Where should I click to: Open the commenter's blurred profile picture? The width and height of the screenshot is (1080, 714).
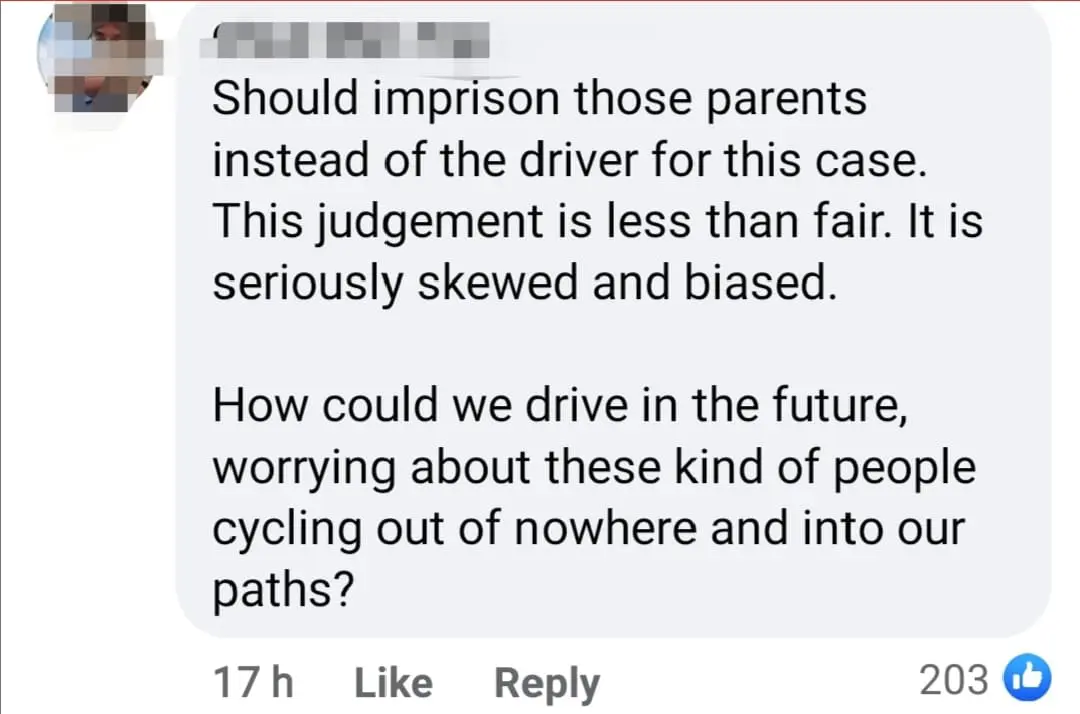coord(99,57)
